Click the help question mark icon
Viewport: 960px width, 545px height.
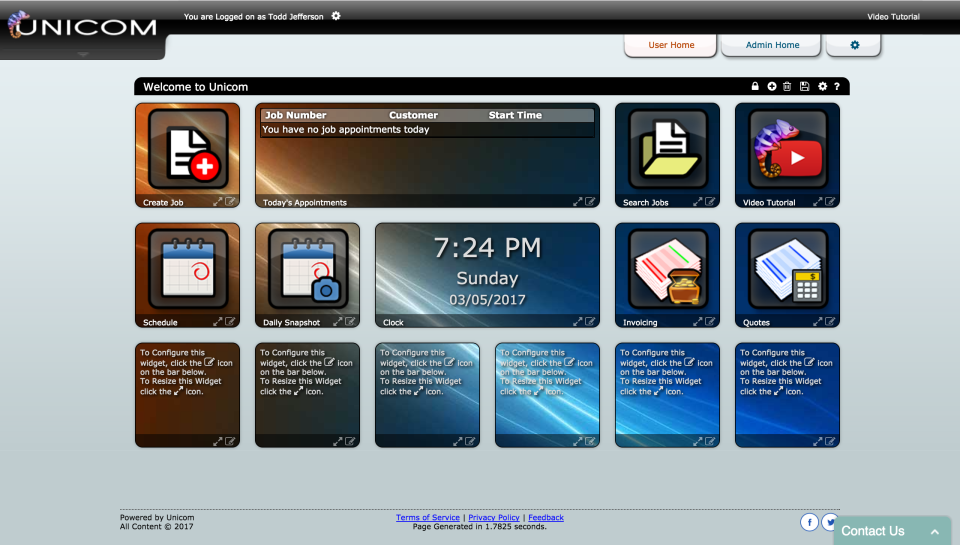(x=837, y=86)
